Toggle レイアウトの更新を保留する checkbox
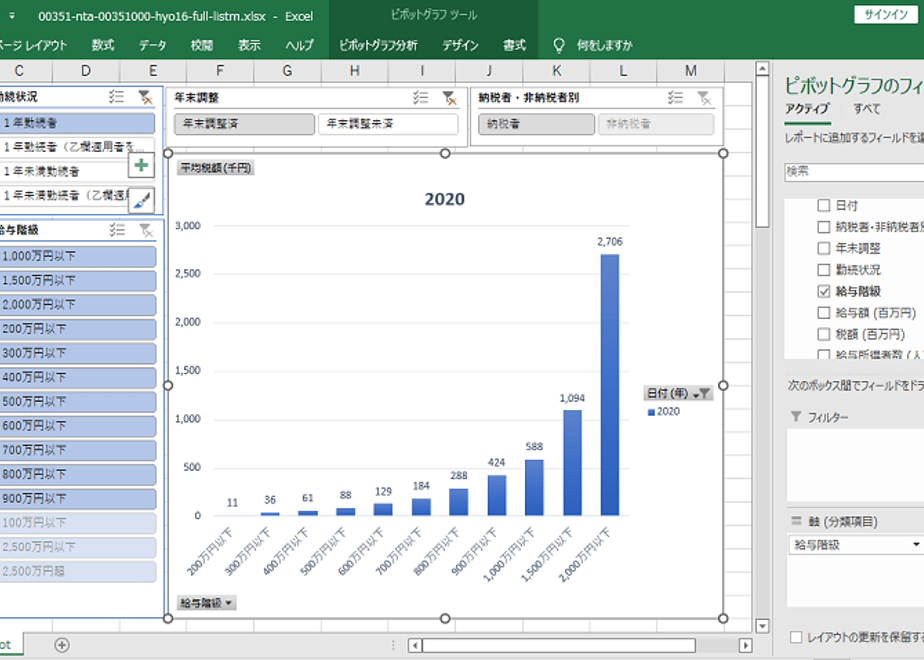Viewport: 924px width, 660px height. click(796, 637)
